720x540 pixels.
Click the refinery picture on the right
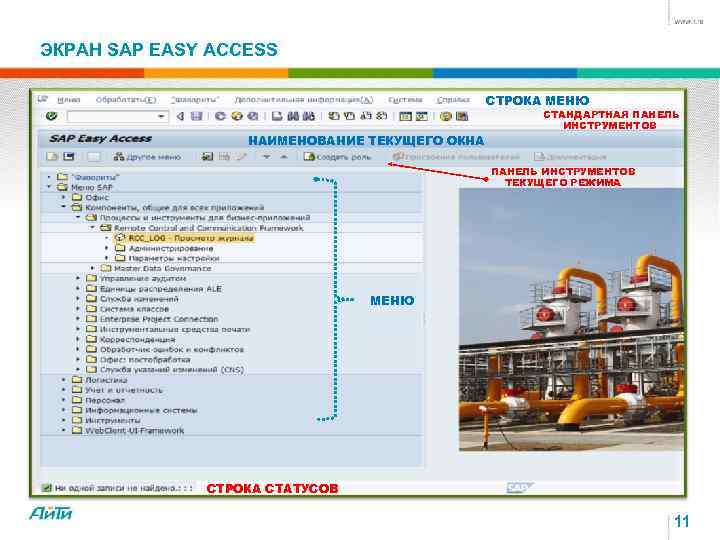[x=571, y=320]
